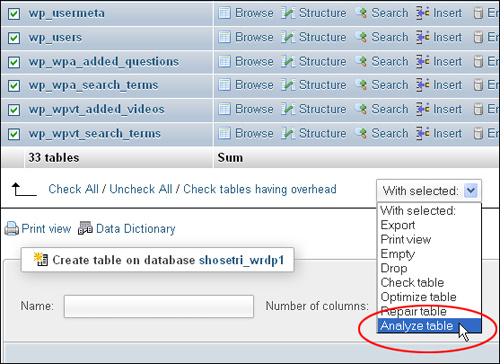Click the Print view printer icon
The height and width of the screenshot is (364, 500).
coord(12,229)
